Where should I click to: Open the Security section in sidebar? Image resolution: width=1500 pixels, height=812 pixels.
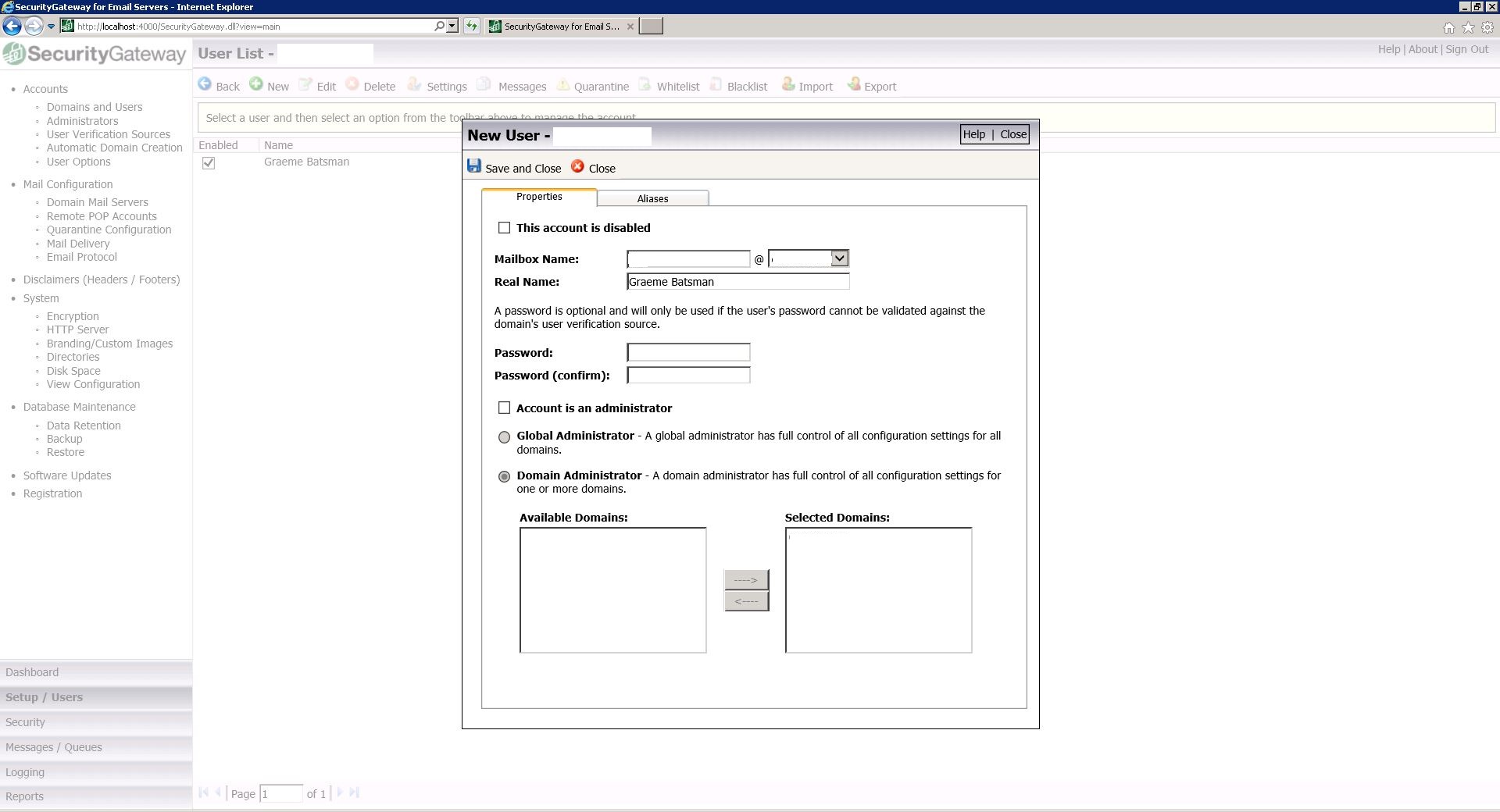(25, 722)
